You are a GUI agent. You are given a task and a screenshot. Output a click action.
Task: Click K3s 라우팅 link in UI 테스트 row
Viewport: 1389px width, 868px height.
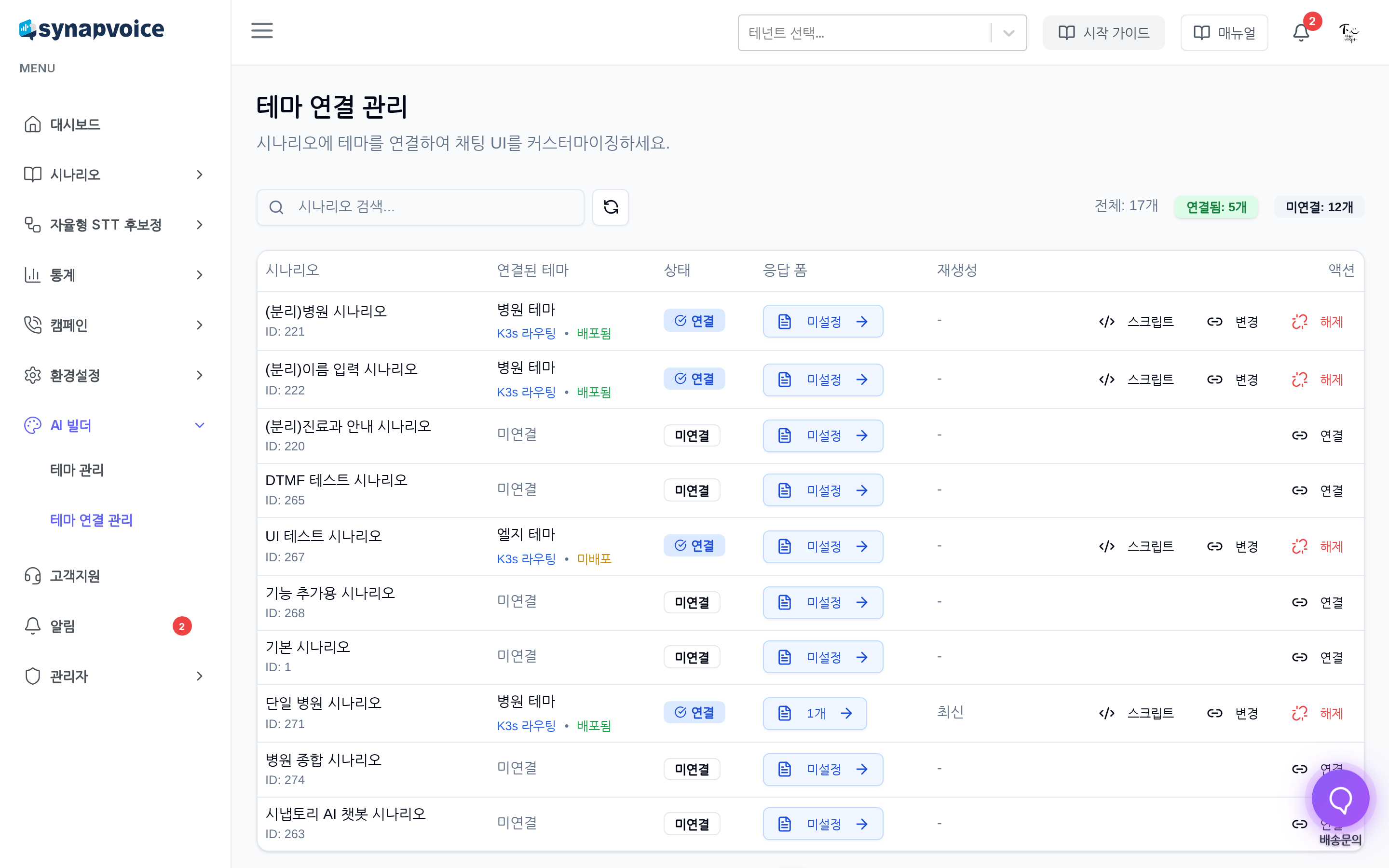[x=526, y=559]
